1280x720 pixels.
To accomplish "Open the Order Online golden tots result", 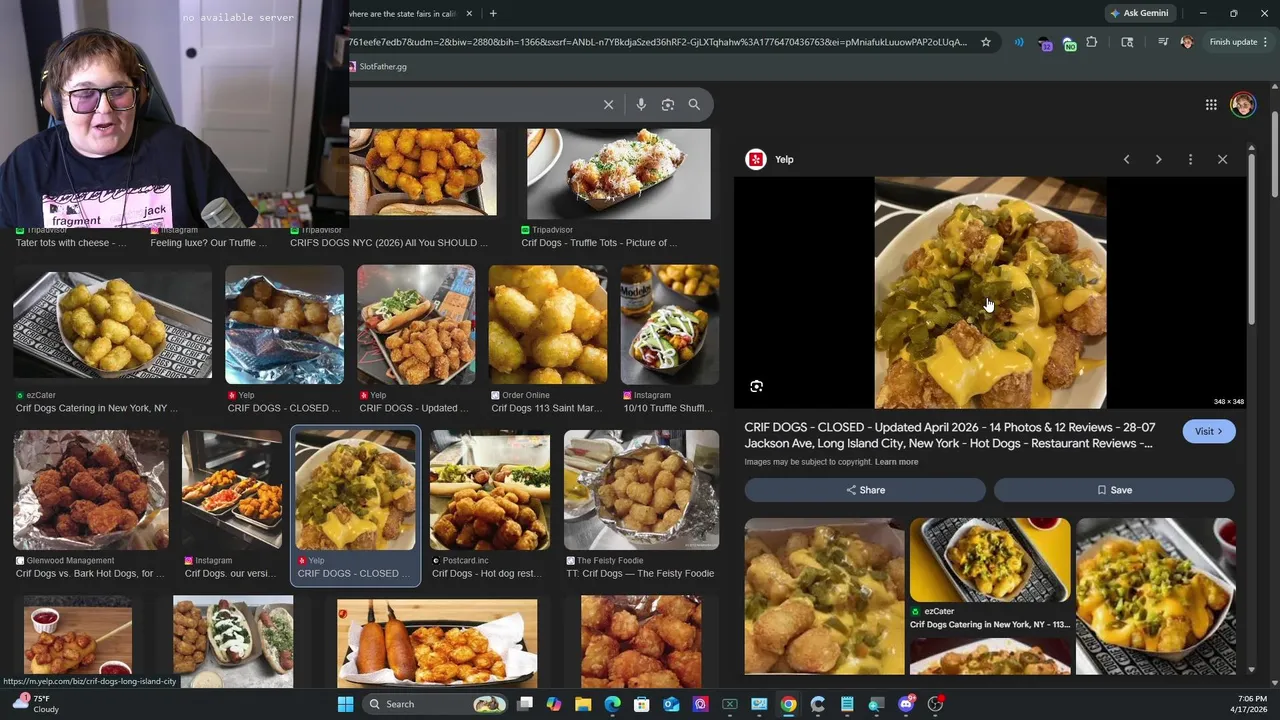I will 548,325.
